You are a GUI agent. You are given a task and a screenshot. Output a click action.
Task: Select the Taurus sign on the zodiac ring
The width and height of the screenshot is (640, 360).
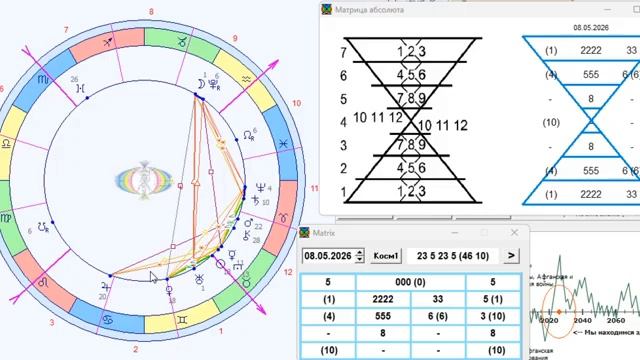click(x=246, y=282)
